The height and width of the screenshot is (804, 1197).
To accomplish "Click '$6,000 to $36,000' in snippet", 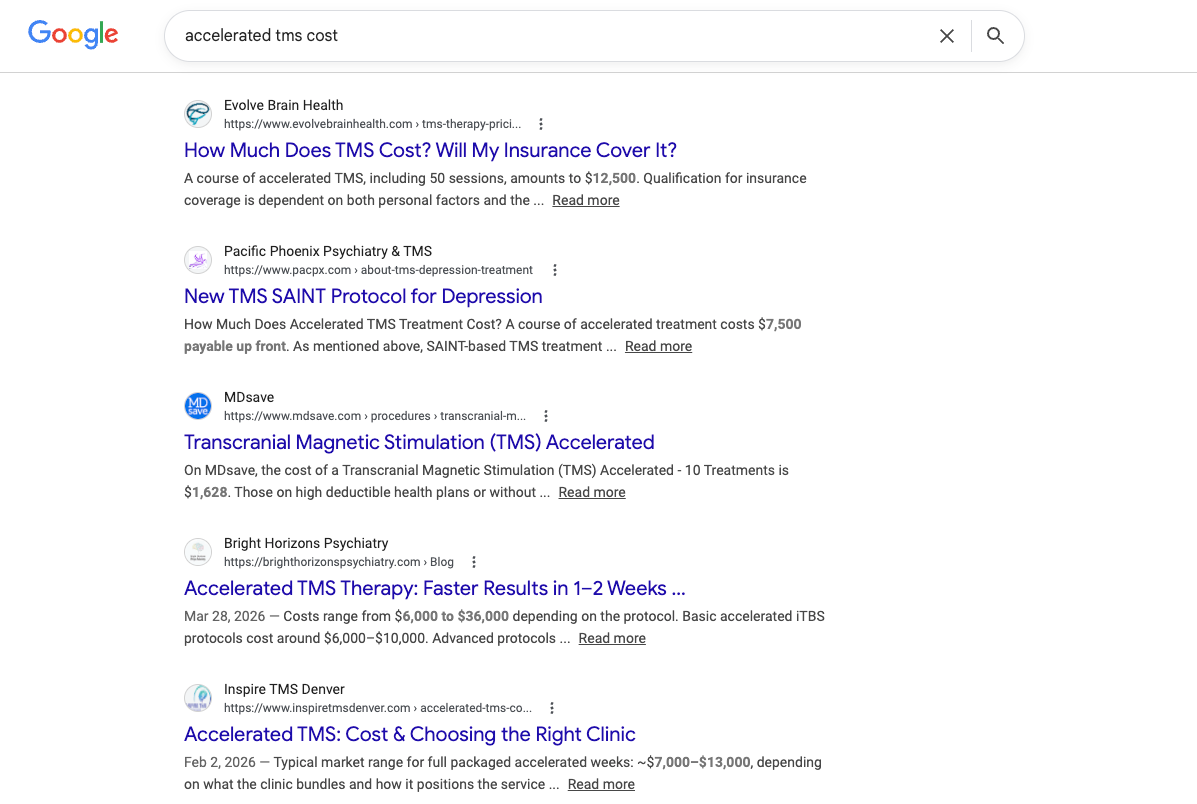I will point(451,615).
